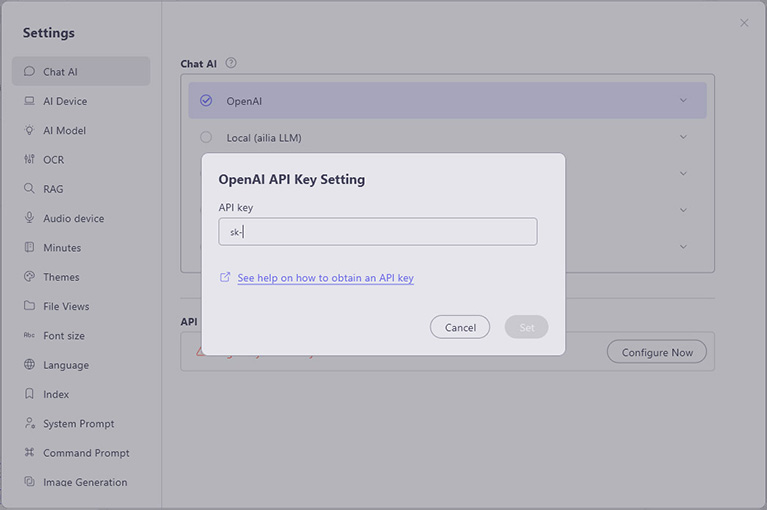Viewport: 767px width, 510px height.
Task: Go to the System Prompt settings
Action: pos(78,424)
